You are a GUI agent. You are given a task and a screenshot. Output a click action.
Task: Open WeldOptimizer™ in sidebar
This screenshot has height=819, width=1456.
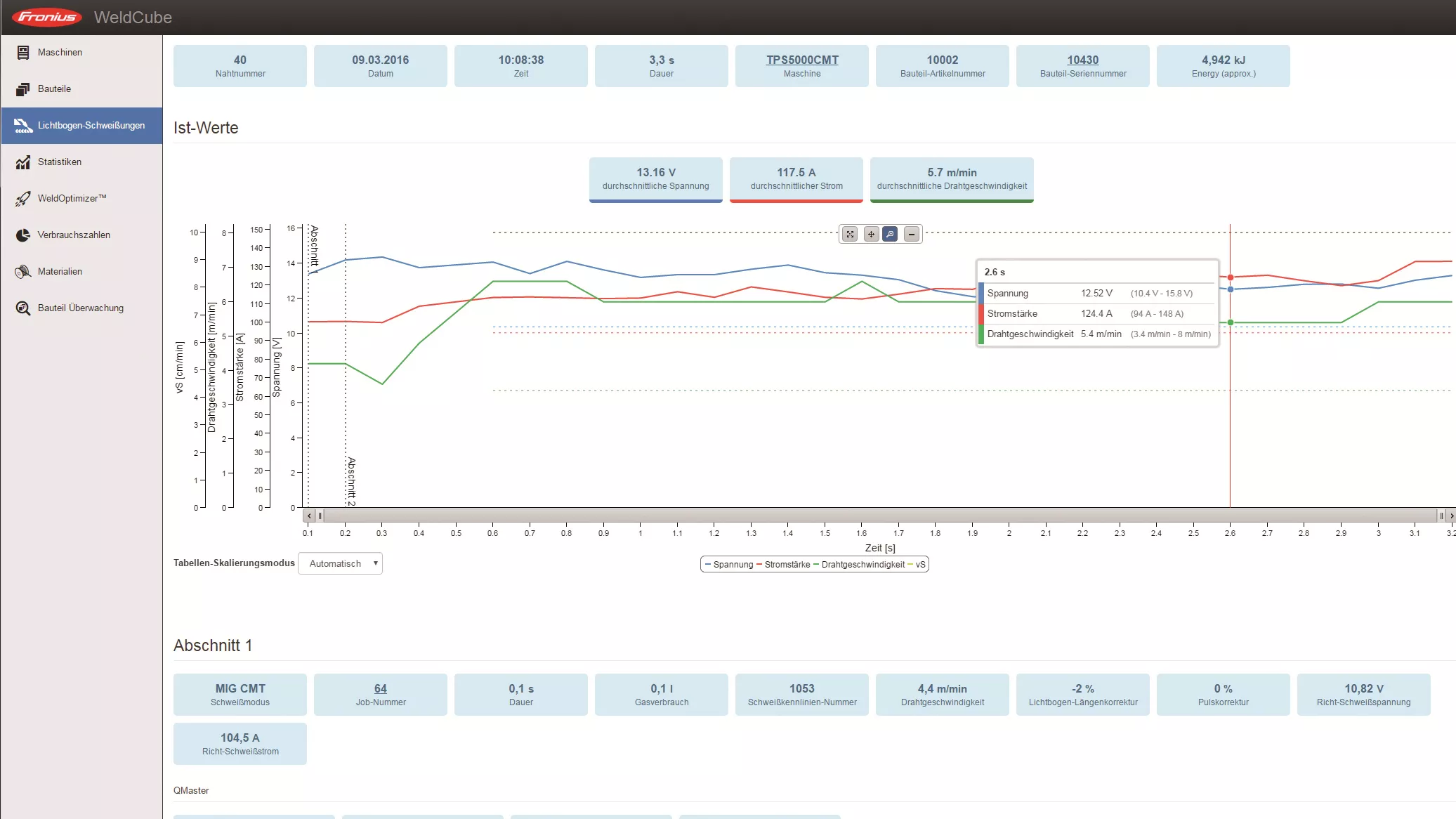pyautogui.click(x=81, y=199)
